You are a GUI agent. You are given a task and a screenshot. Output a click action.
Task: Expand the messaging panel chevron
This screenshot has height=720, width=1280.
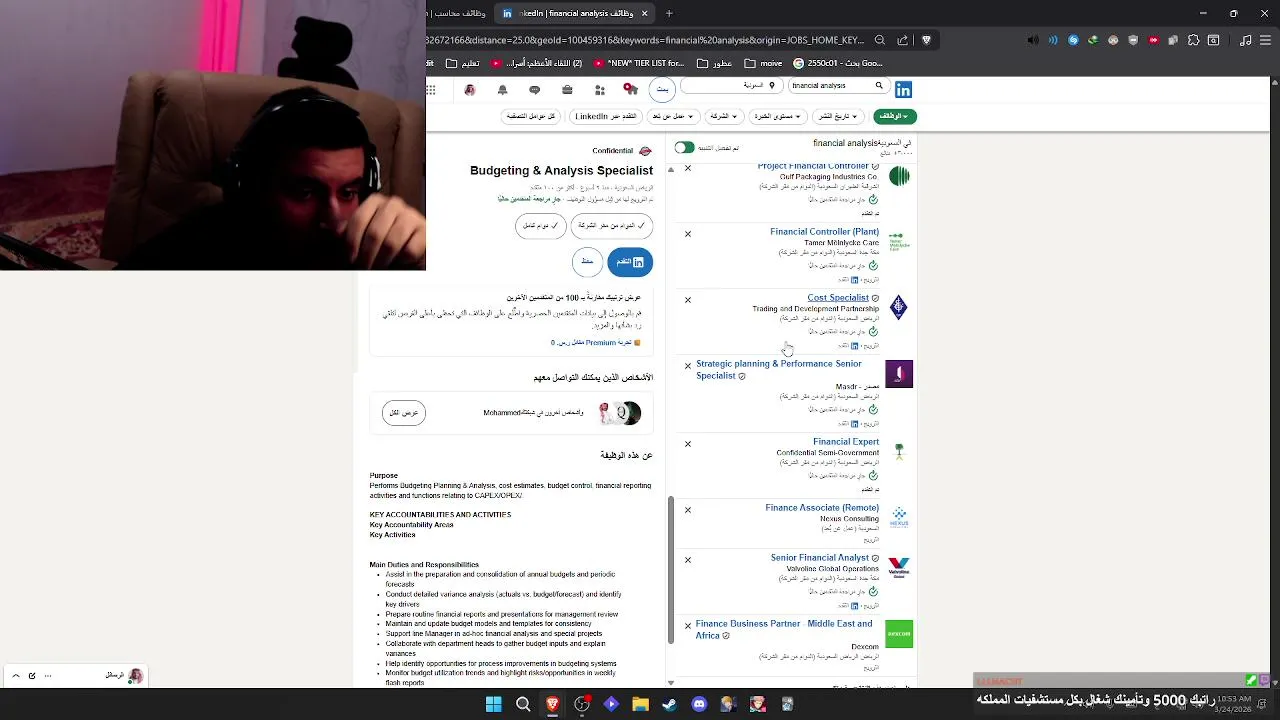click(x=15, y=676)
